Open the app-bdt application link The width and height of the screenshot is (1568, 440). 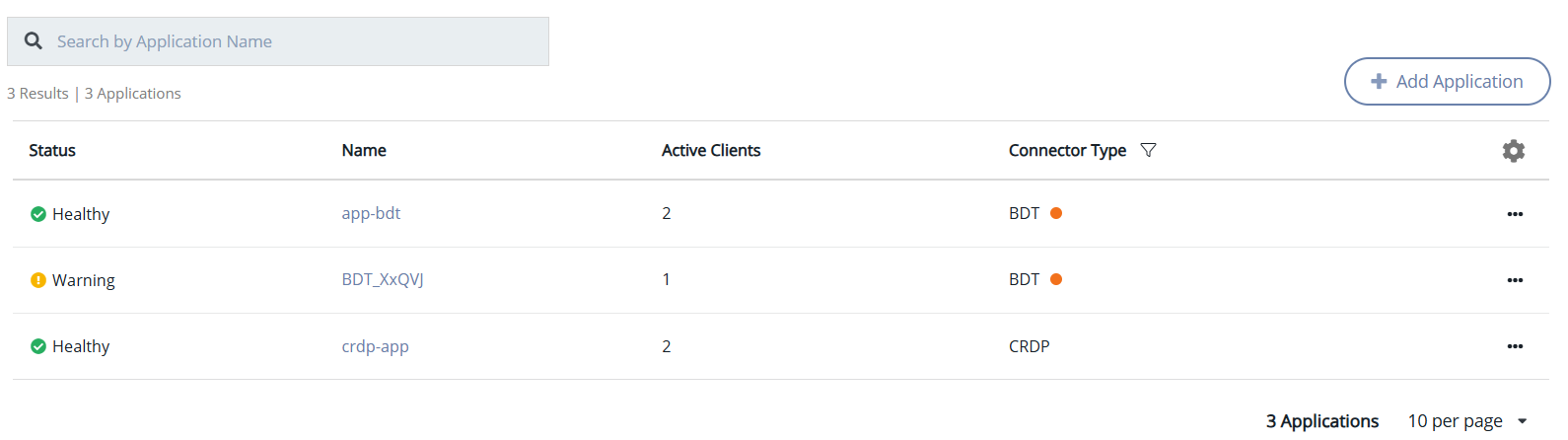pos(371,213)
